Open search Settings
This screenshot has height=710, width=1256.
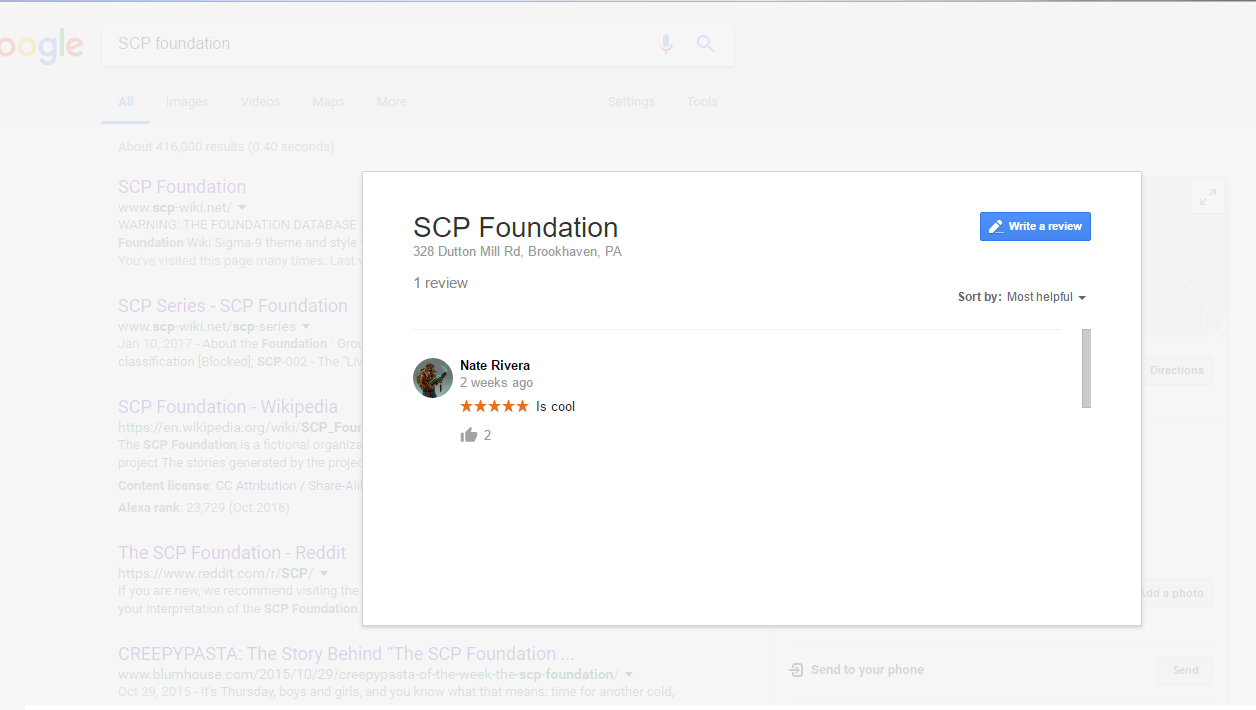click(631, 102)
